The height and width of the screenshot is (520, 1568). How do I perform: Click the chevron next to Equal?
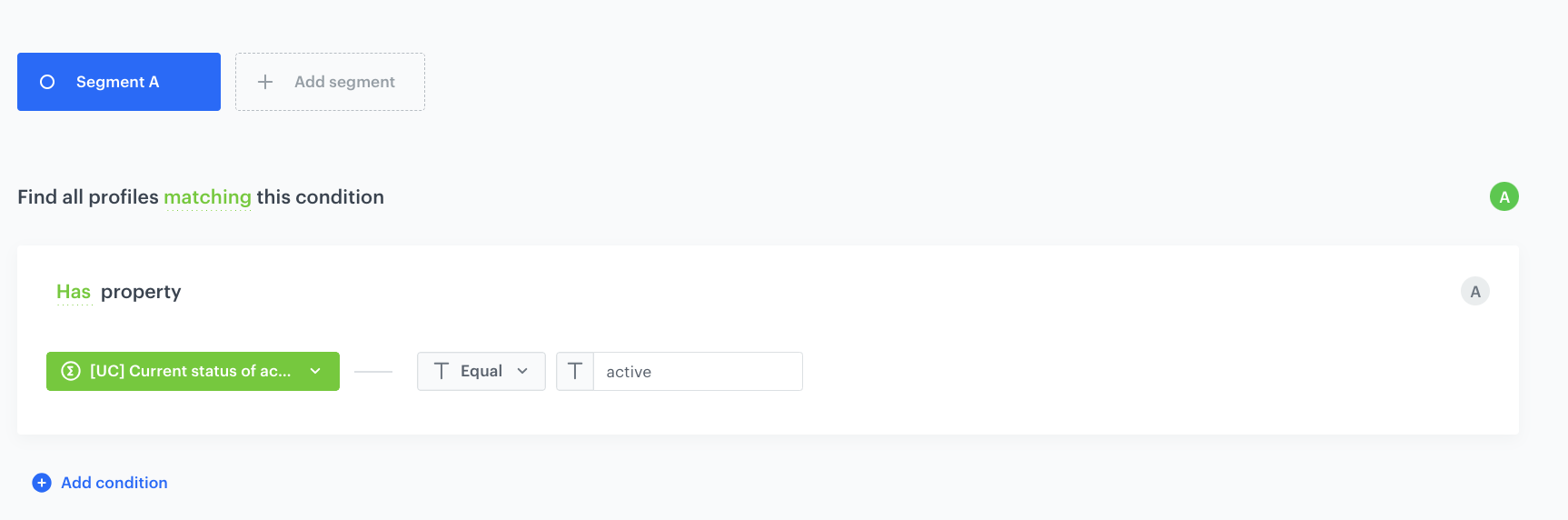(522, 371)
